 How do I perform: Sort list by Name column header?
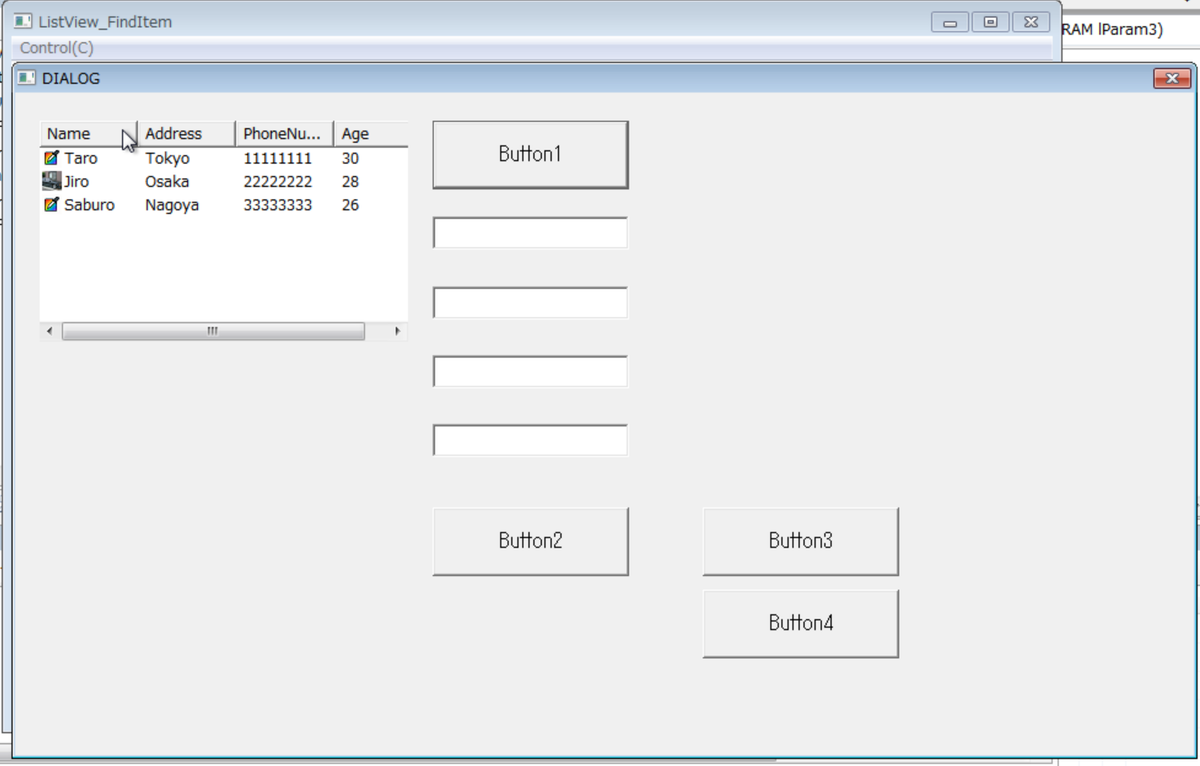tap(88, 134)
